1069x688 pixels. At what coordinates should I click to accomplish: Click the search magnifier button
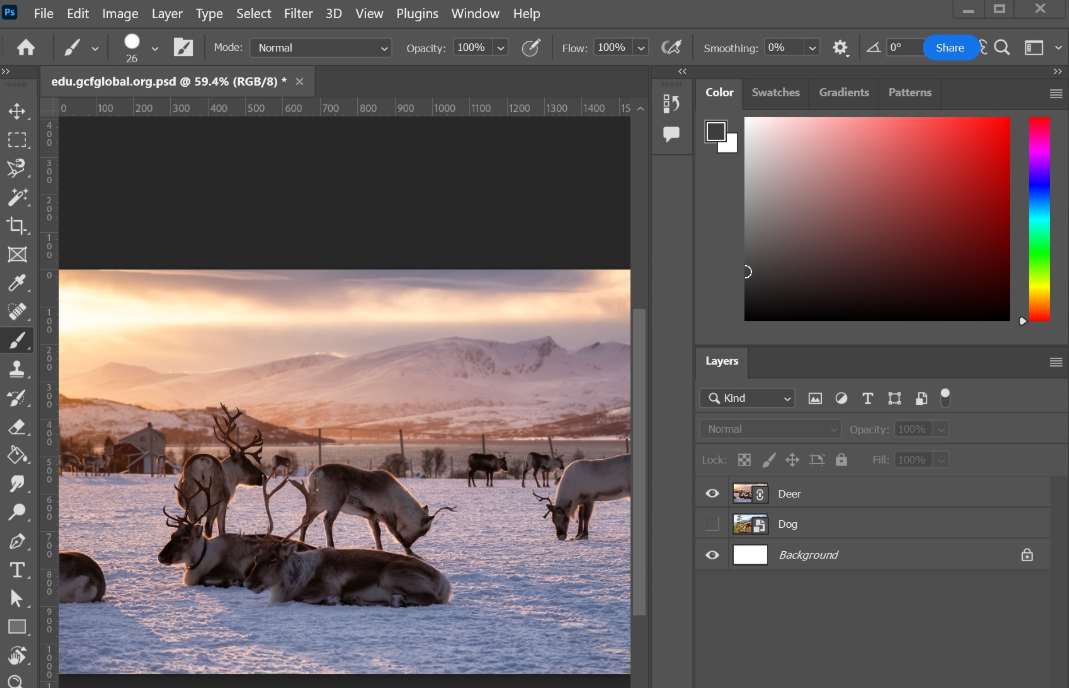coord(1000,47)
